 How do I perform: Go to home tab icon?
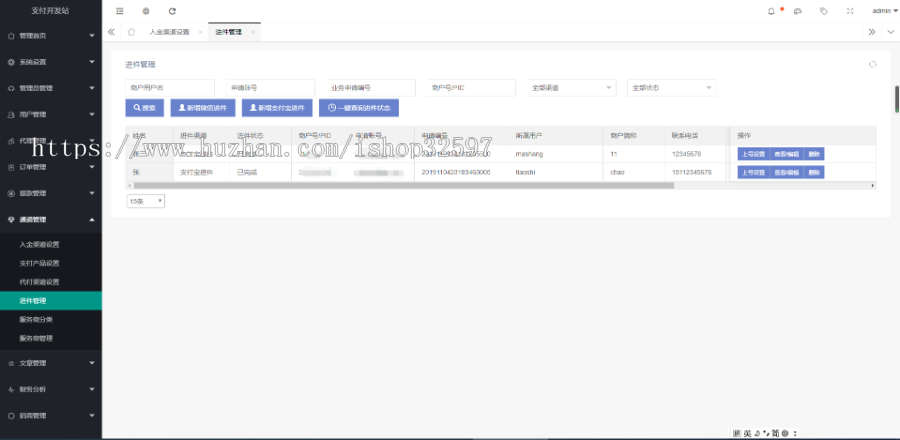click(x=131, y=32)
